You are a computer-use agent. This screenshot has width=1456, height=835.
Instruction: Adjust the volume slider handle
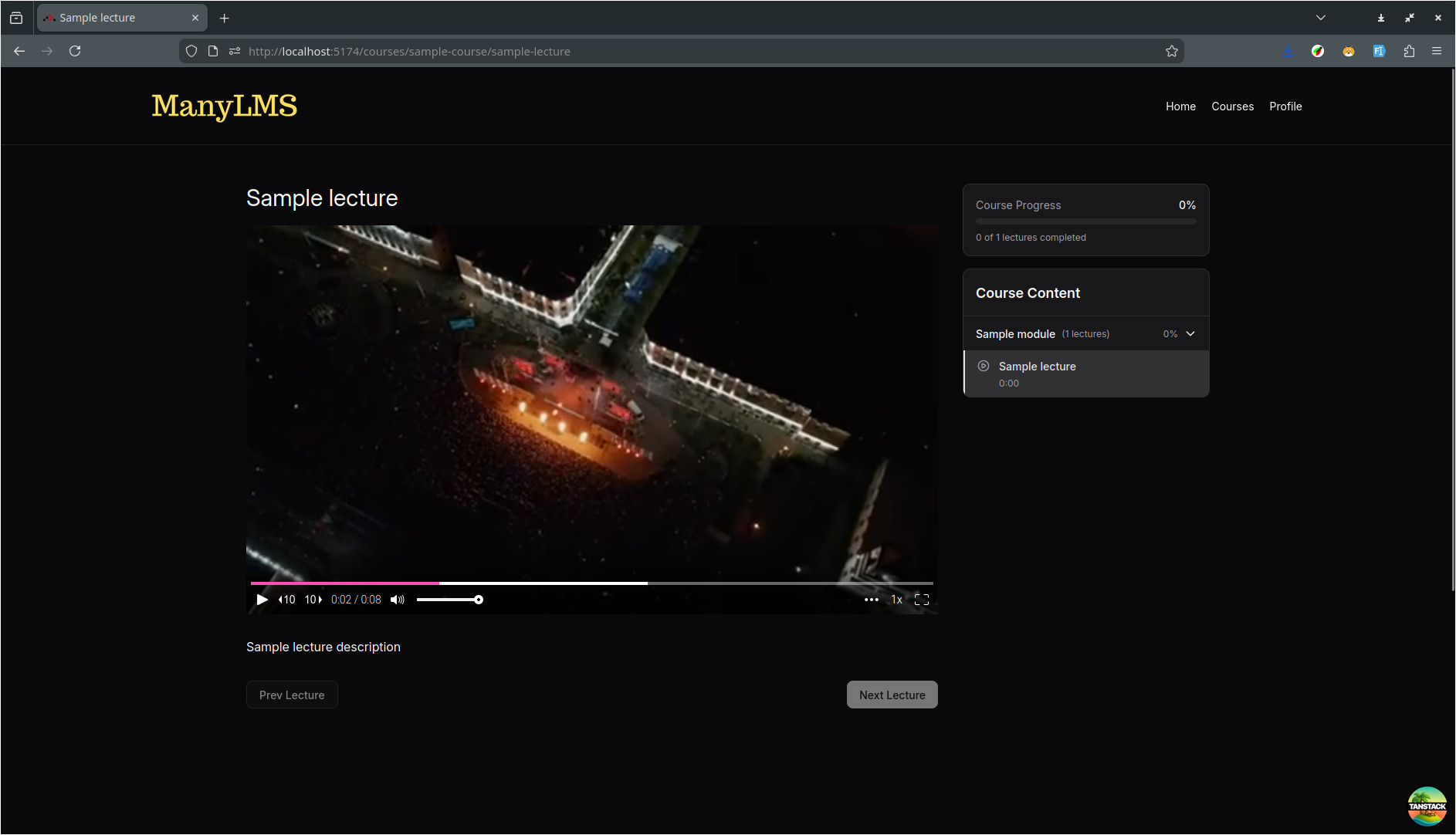pyautogui.click(x=479, y=600)
